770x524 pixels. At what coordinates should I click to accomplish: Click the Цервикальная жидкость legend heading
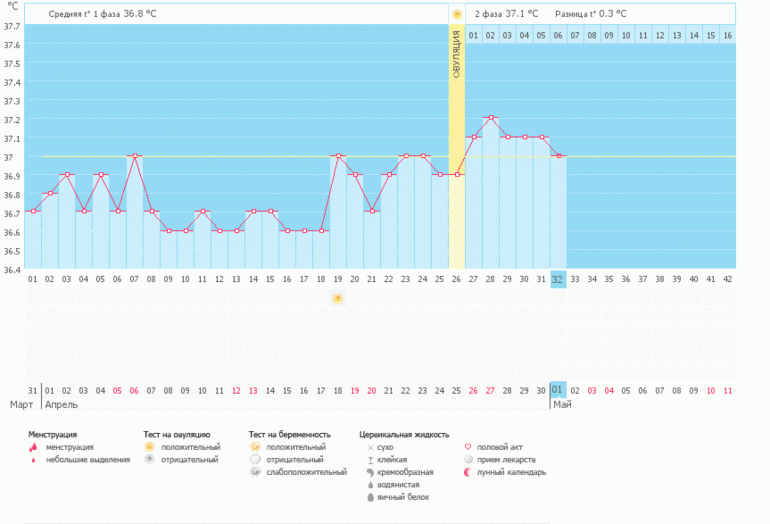403,435
